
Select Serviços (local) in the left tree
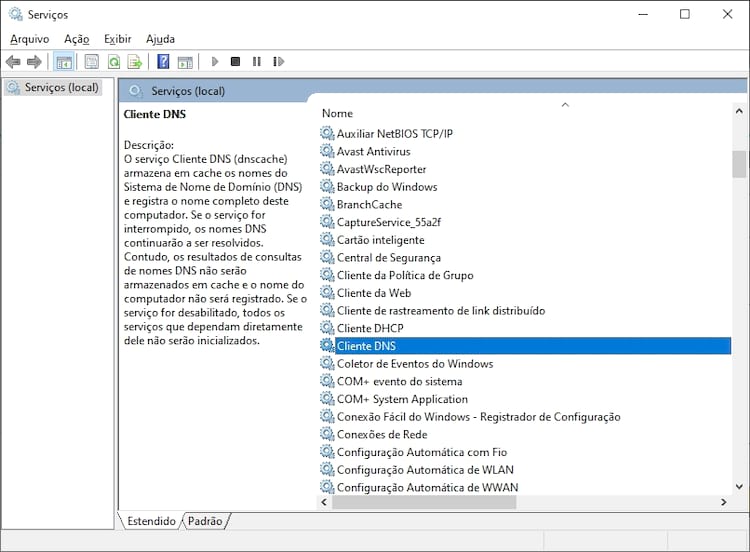click(x=61, y=88)
